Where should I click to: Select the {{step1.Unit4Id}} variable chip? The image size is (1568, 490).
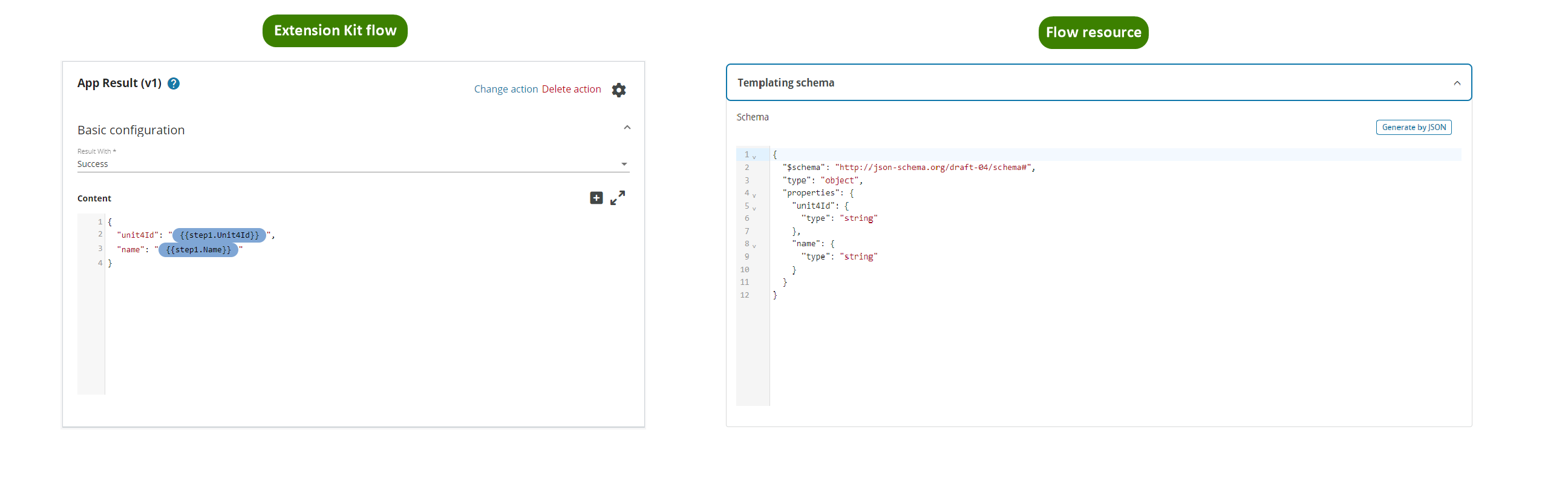pos(219,235)
